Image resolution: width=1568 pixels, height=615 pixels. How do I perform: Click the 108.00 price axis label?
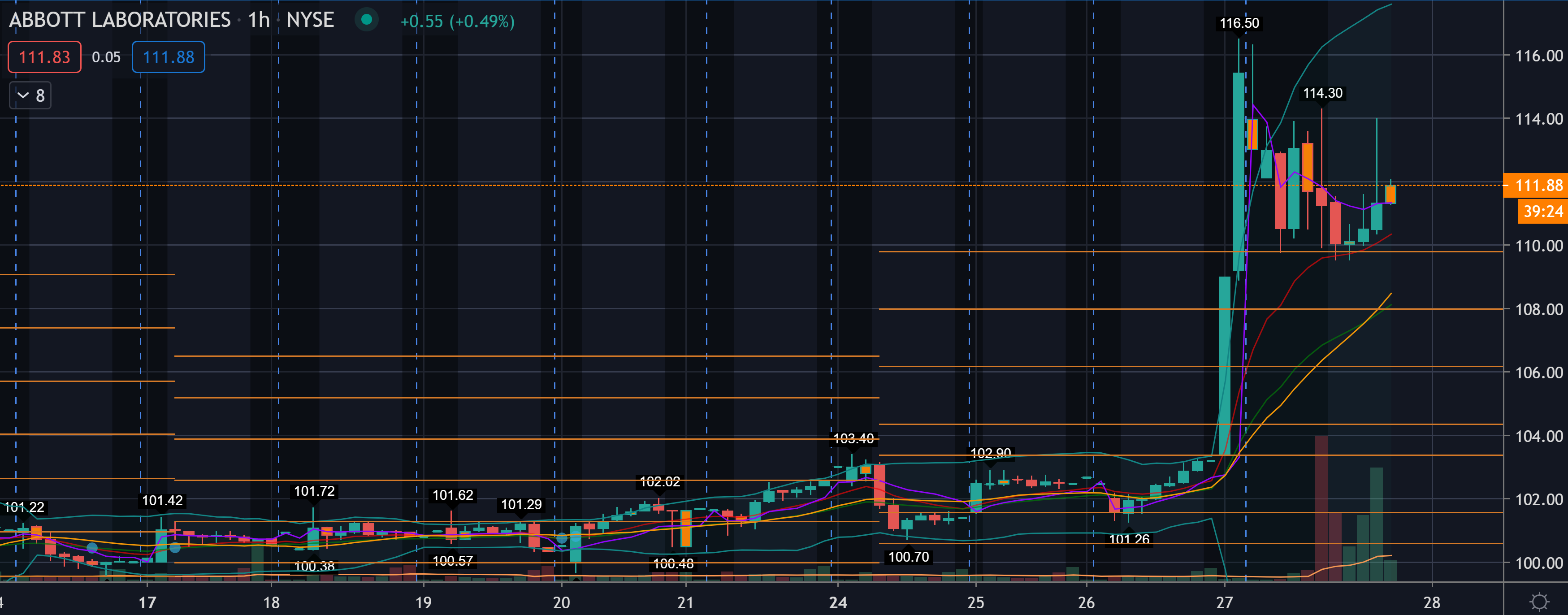(1539, 309)
